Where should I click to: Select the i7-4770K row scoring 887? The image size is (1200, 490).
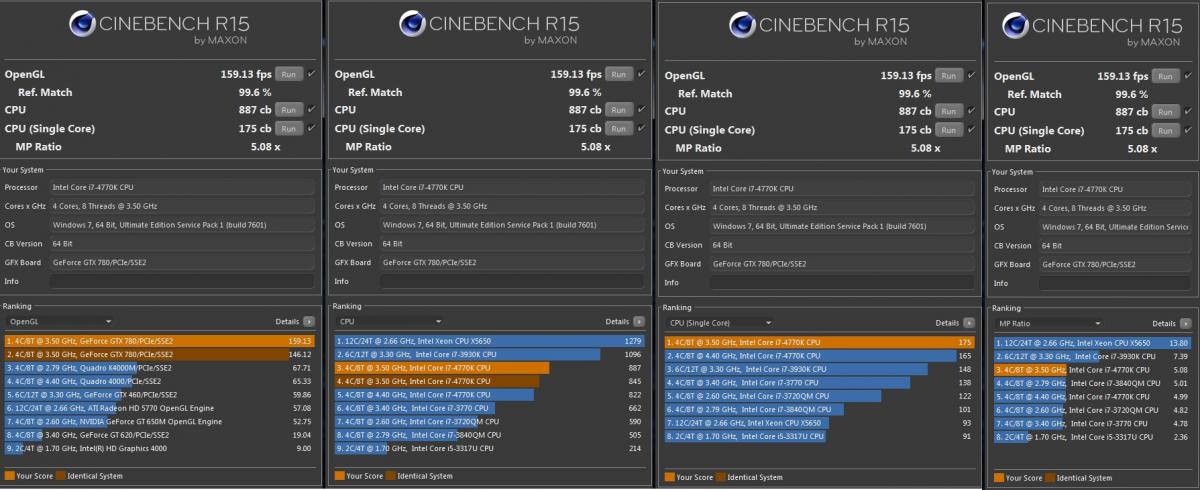coord(489,367)
